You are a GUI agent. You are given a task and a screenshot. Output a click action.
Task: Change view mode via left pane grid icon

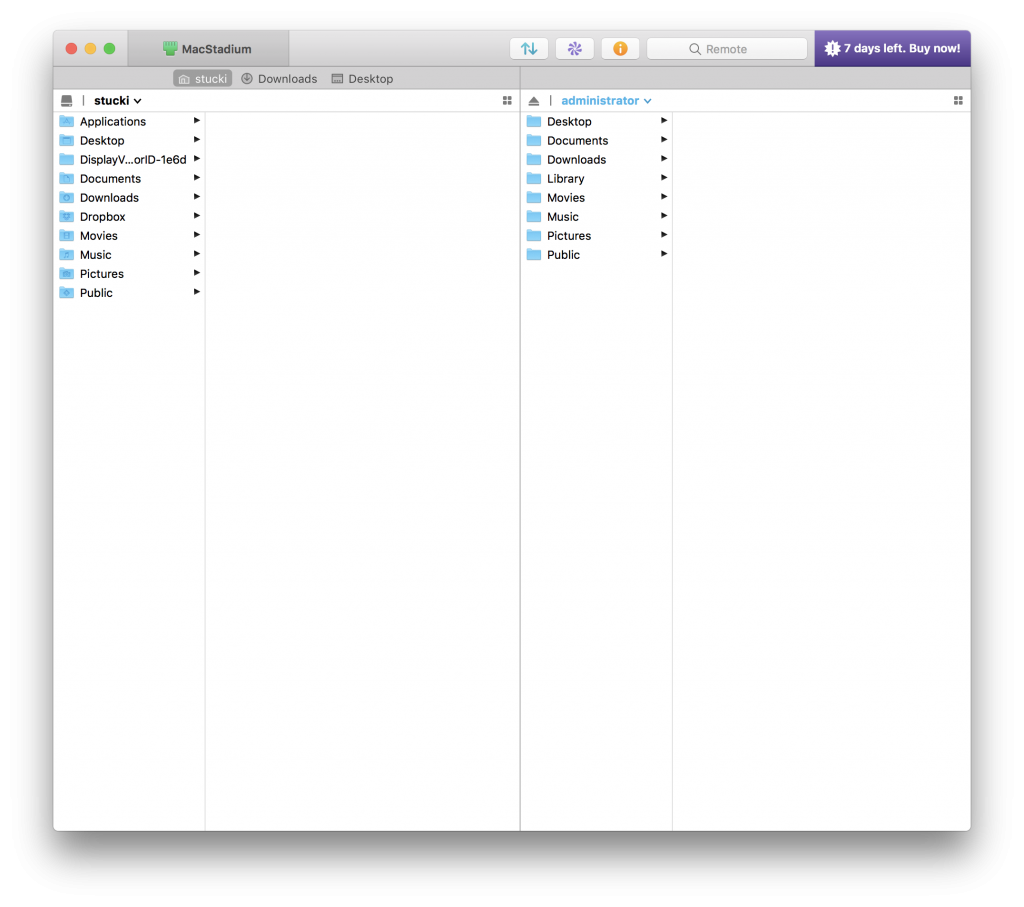(x=507, y=101)
